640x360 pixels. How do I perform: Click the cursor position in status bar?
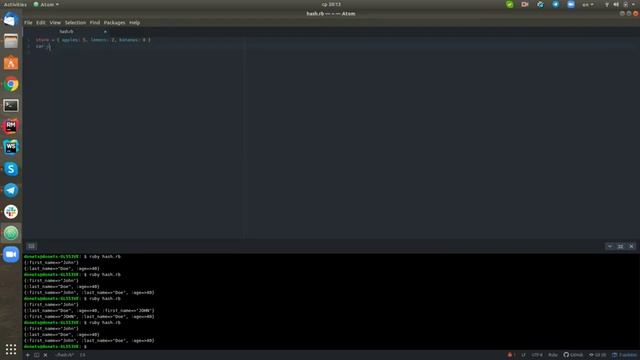click(x=83, y=355)
